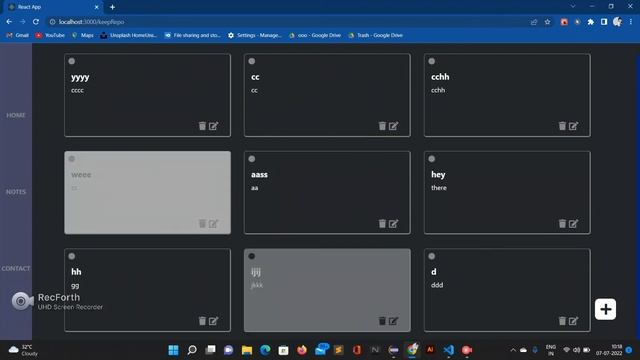
Task: Click the localhost address bar
Action: click(286, 22)
